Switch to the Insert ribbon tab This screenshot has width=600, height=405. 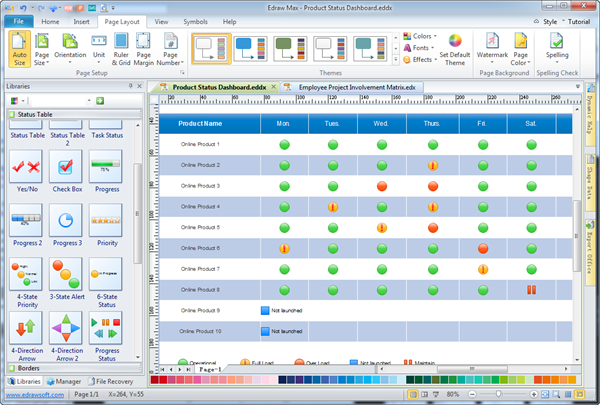tap(82, 20)
